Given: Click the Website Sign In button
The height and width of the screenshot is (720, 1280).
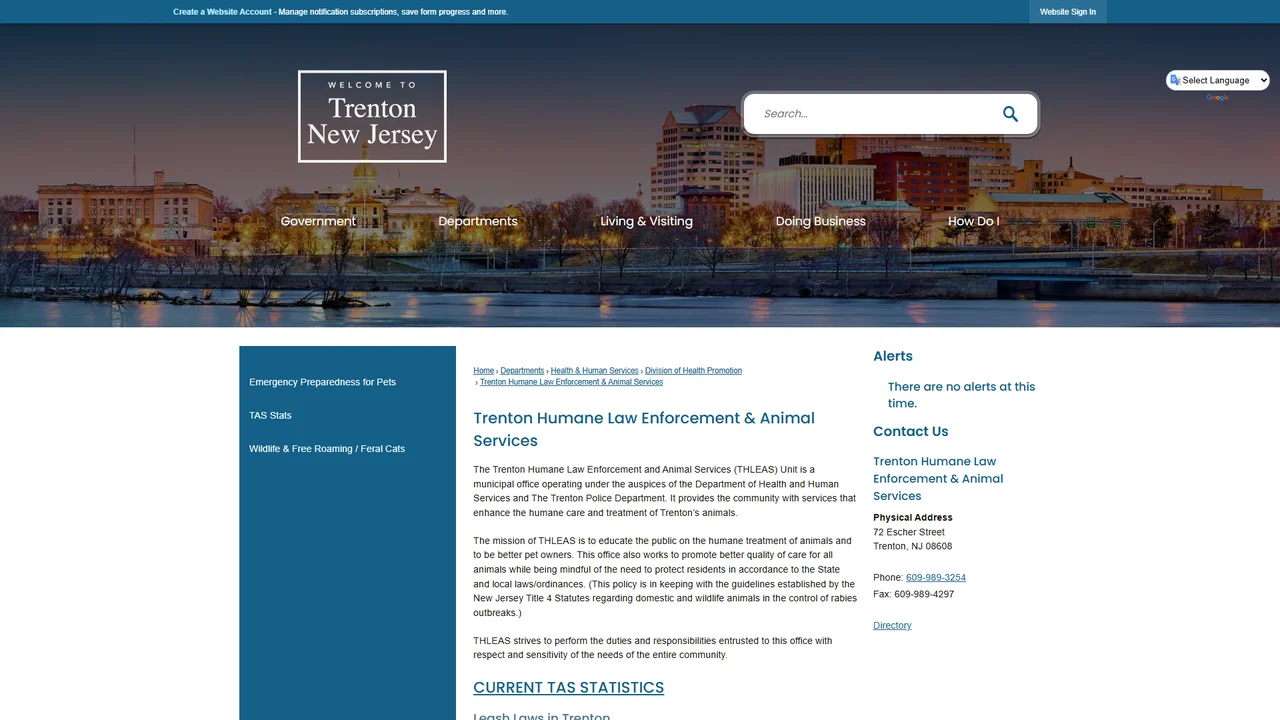Looking at the screenshot, I should pos(1068,12).
